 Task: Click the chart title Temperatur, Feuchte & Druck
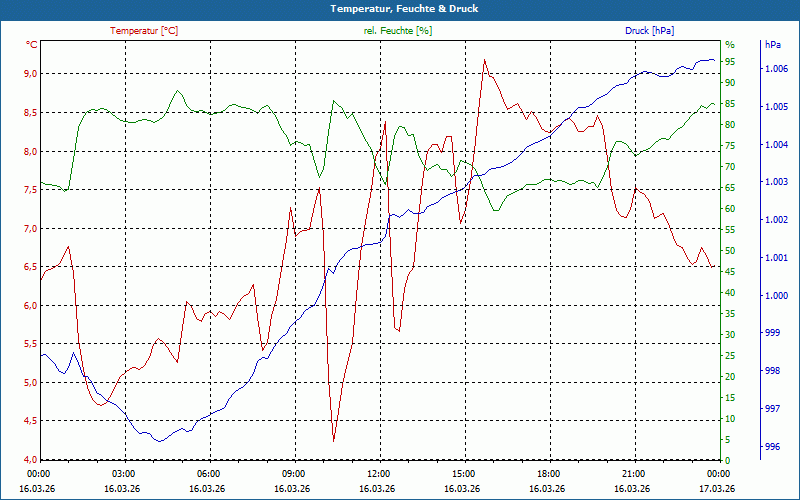(404, 9)
